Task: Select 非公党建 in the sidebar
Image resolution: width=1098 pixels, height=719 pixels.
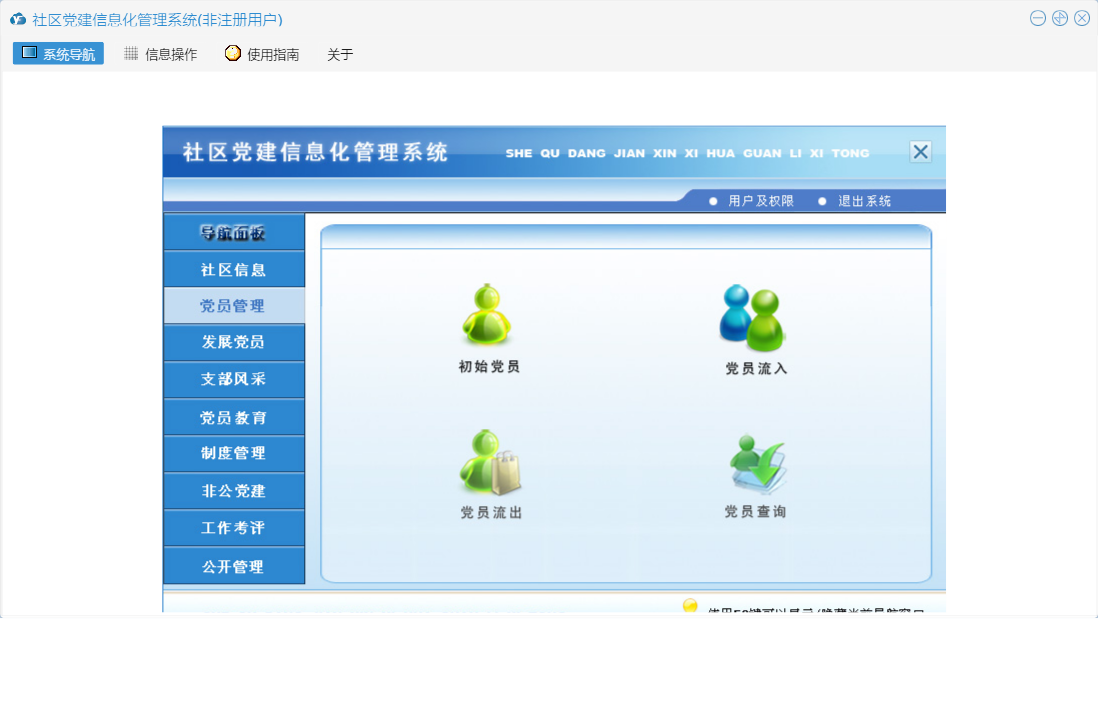Action: (x=234, y=491)
